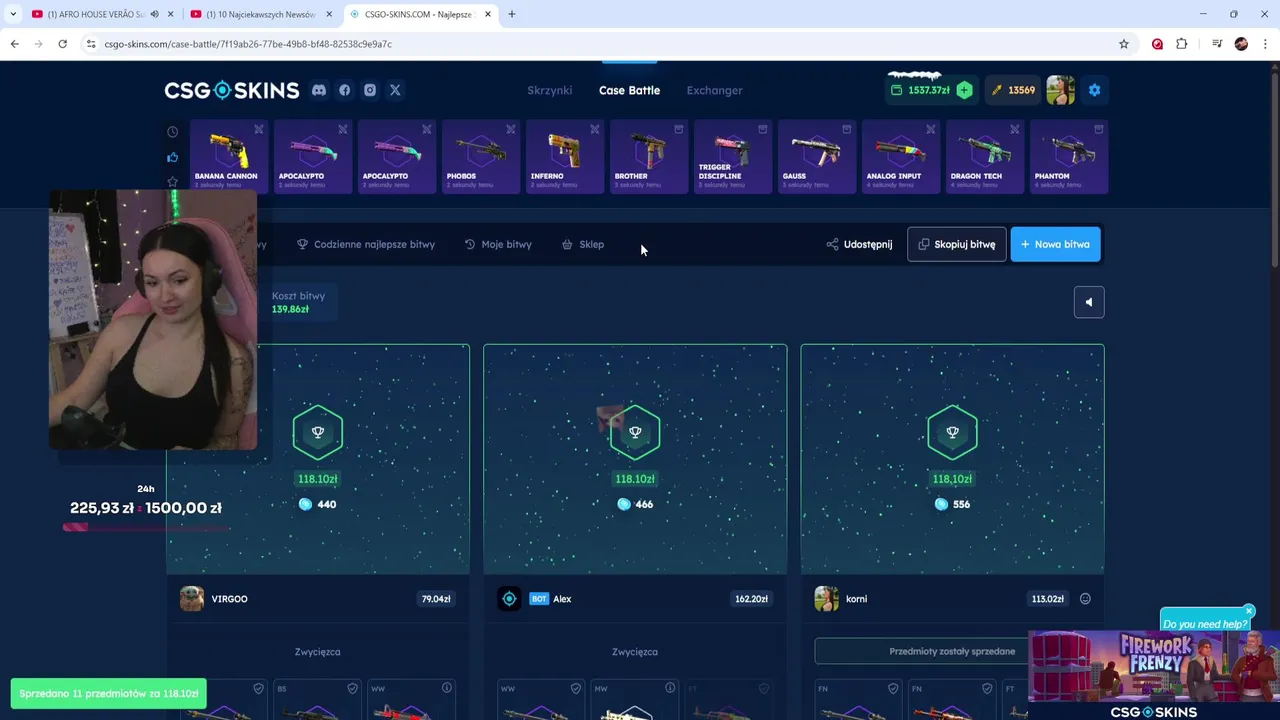Screen dimensions: 1280x720
Task: Open Codzienne najlepsze bitwy
Action: [366, 244]
